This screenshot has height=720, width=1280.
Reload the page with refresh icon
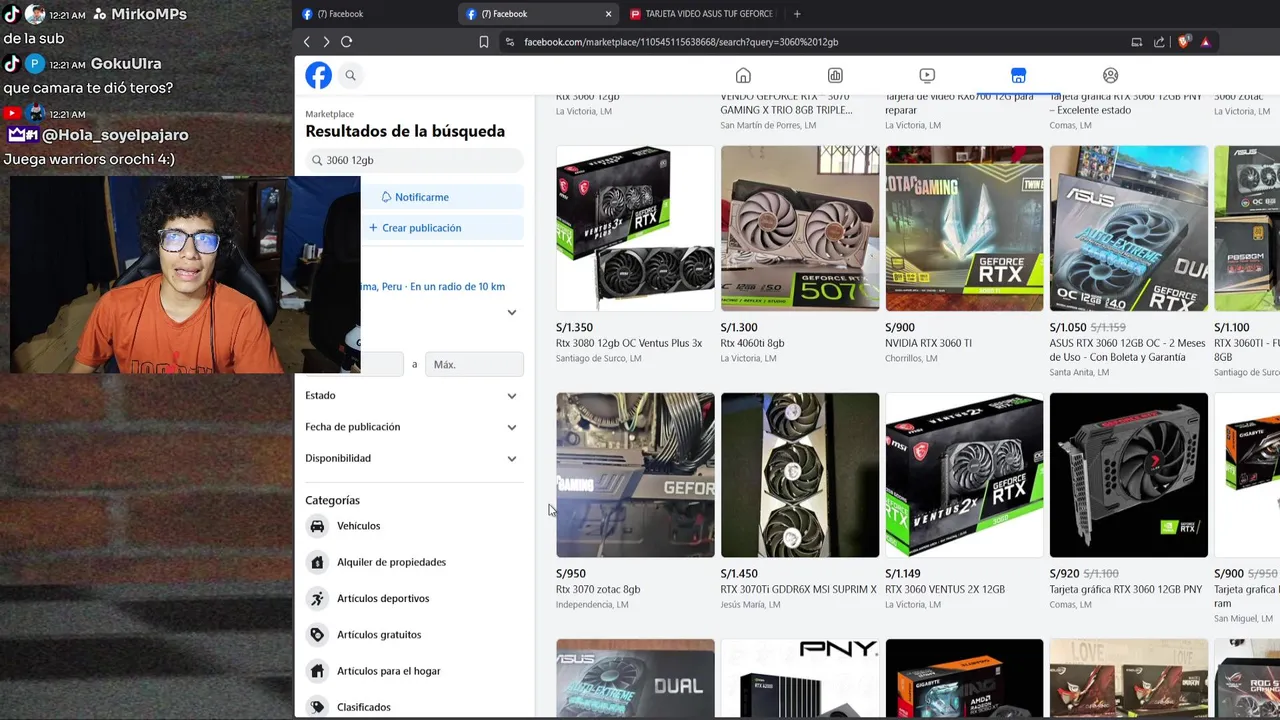click(x=346, y=42)
